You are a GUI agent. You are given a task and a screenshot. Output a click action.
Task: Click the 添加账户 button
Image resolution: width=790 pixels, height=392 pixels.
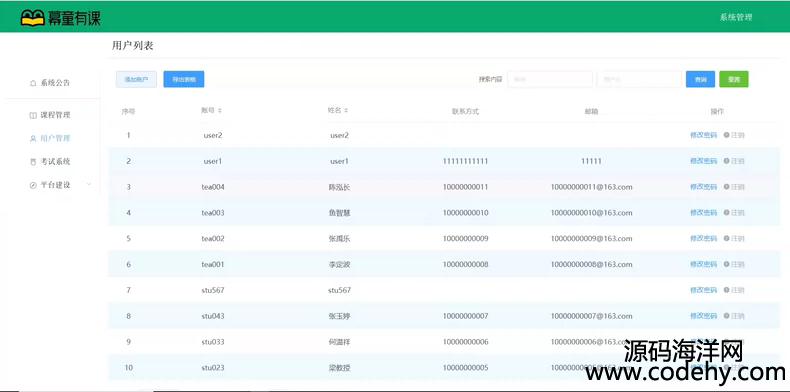(x=136, y=79)
